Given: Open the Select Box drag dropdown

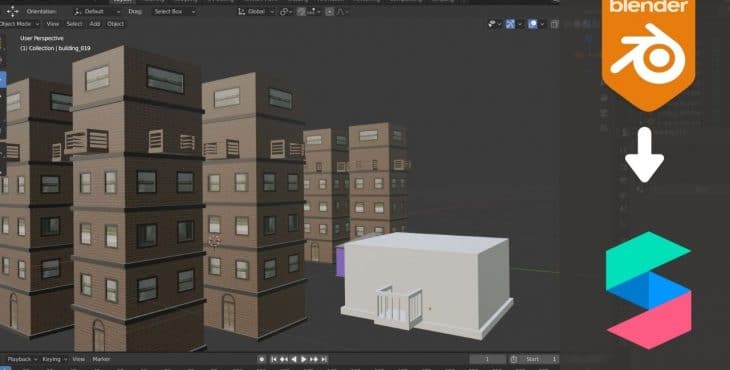Looking at the screenshot, I should [x=174, y=11].
